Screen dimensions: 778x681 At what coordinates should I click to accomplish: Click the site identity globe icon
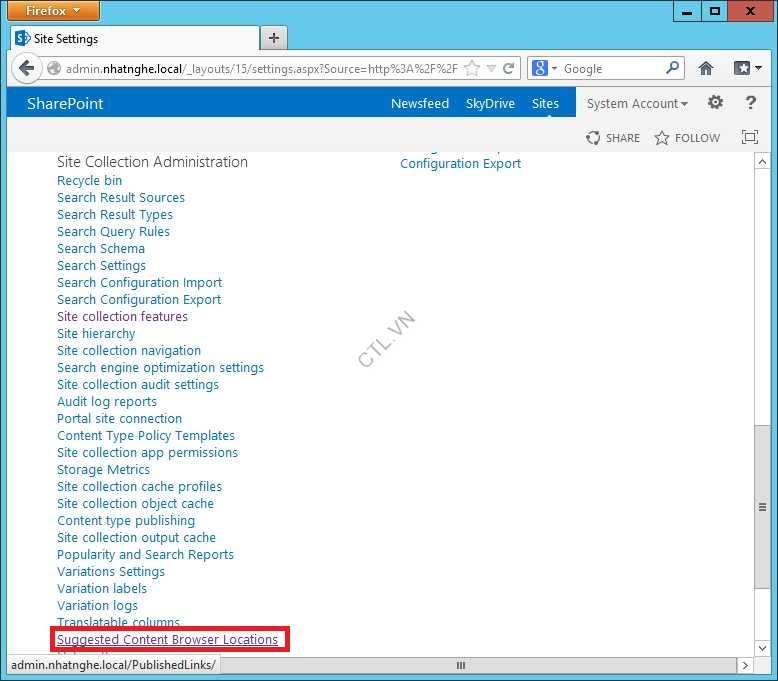click(x=54, y=68)
